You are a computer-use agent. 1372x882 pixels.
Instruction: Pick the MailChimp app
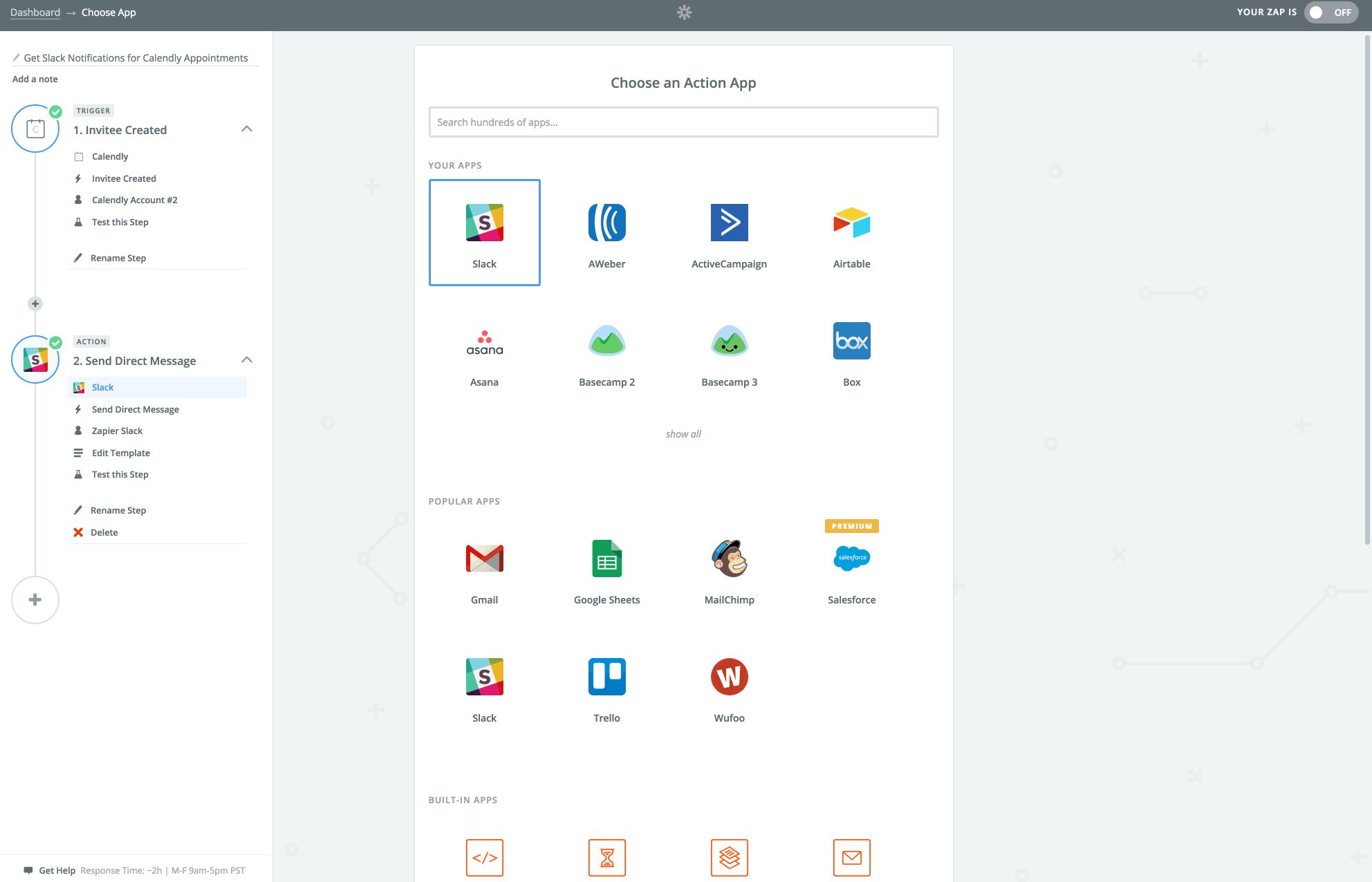pyautogui.click(x=729, y=559)
